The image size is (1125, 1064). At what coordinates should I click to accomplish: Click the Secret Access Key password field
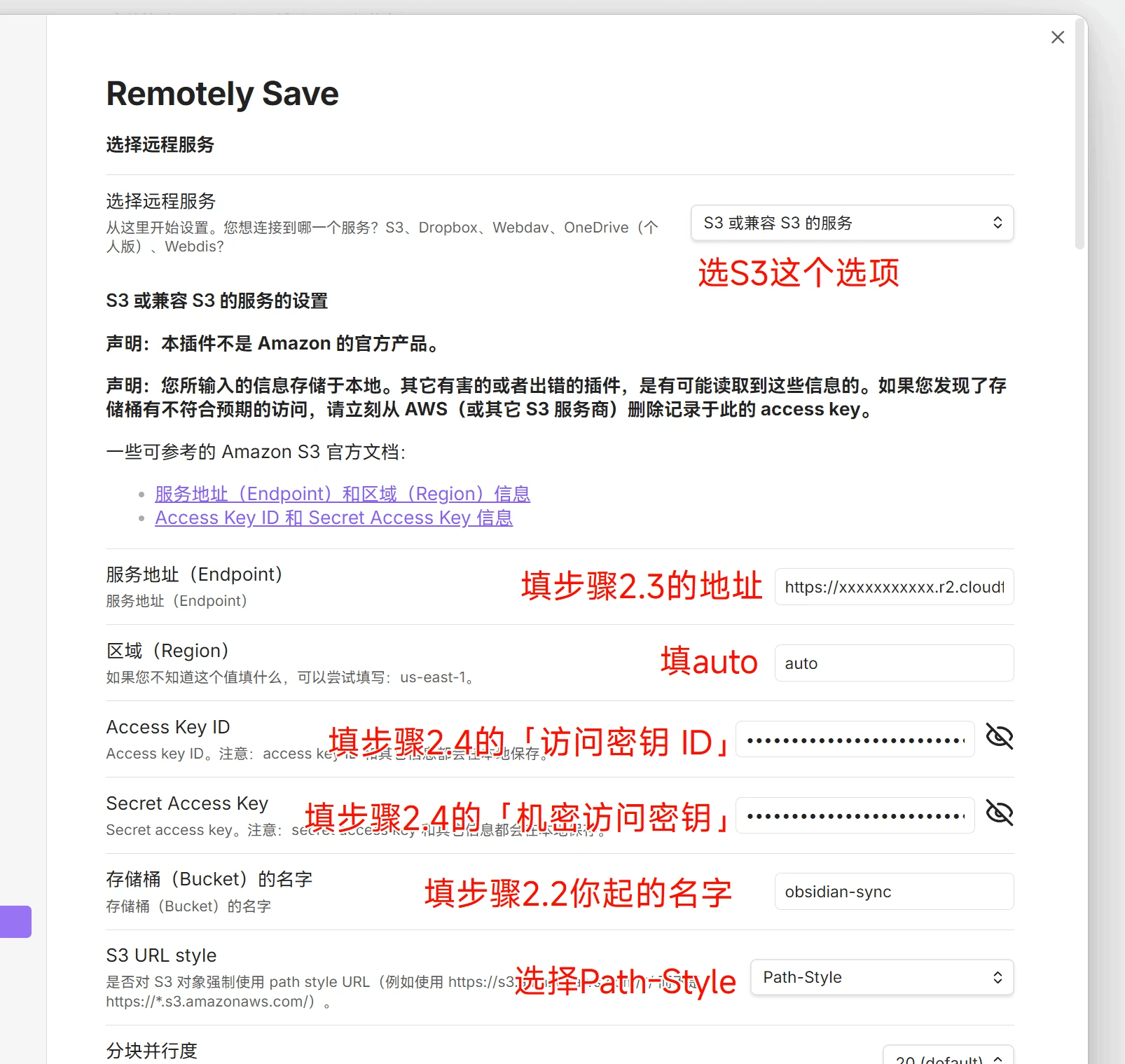point(855,815)
